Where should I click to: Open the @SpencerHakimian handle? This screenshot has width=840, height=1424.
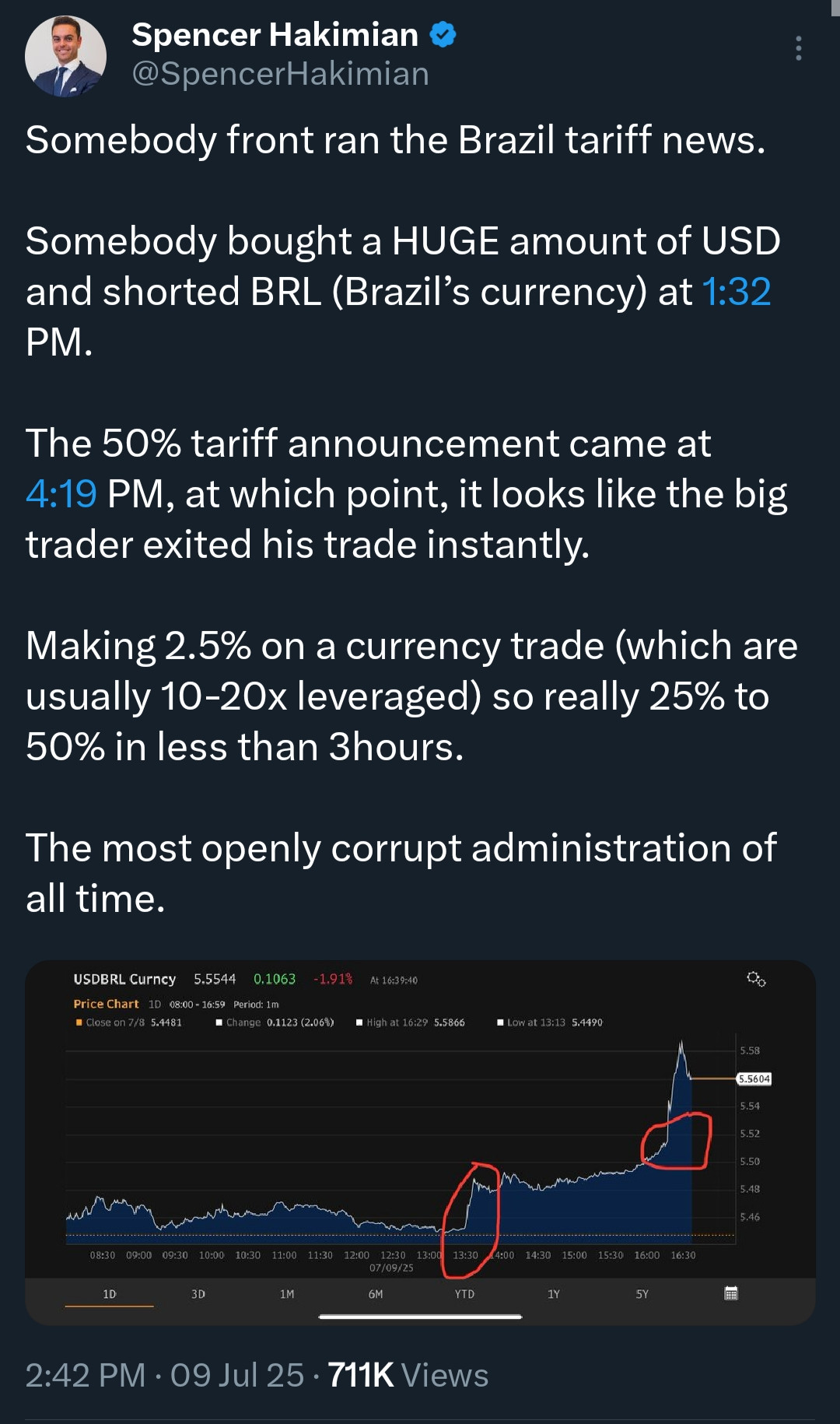[x=280, y=74]
